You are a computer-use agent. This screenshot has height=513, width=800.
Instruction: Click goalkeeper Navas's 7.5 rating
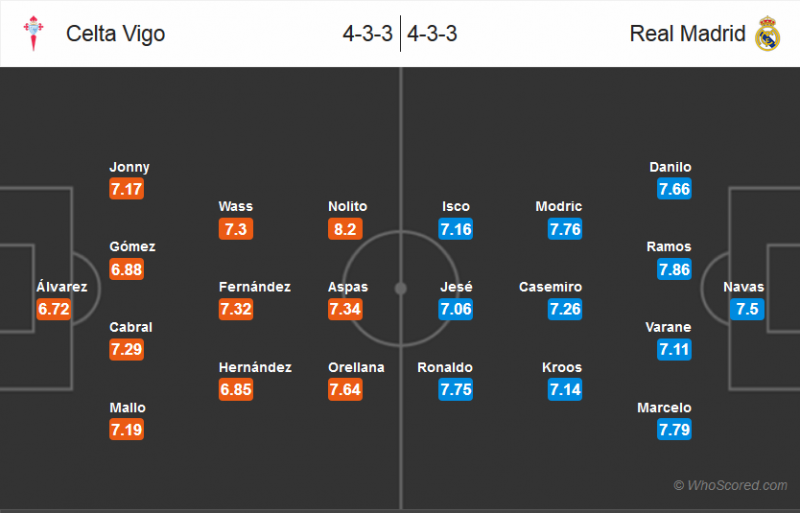point(747,309)
